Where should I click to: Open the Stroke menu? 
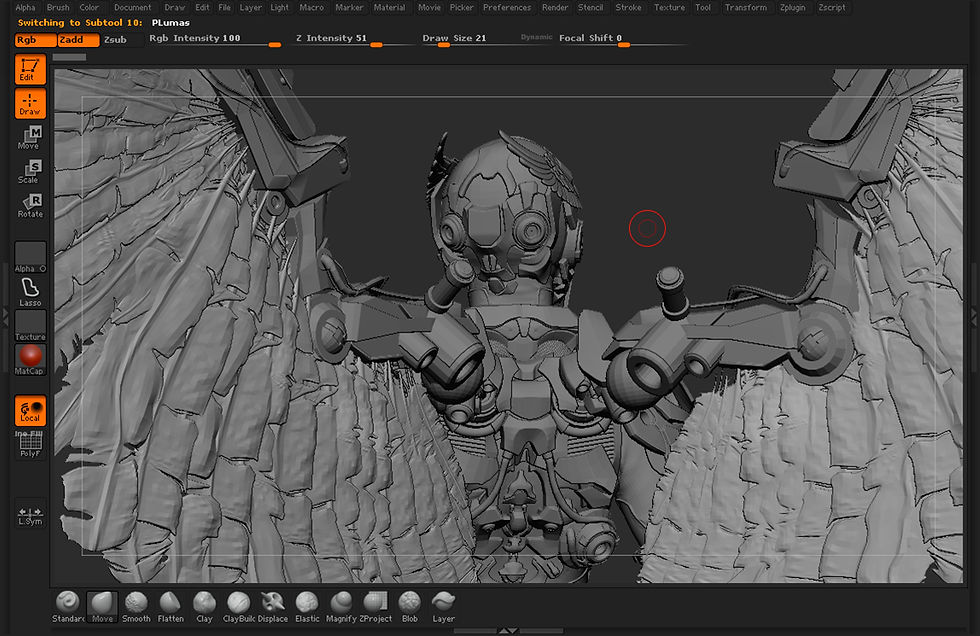tap(628, 7)
